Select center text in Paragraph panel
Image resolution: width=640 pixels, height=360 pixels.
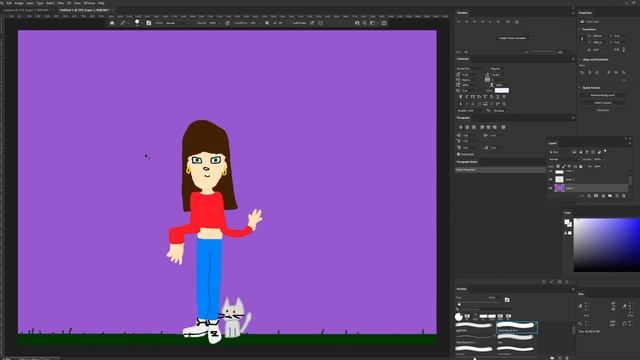pyautogui.click(x=467, y=127)
